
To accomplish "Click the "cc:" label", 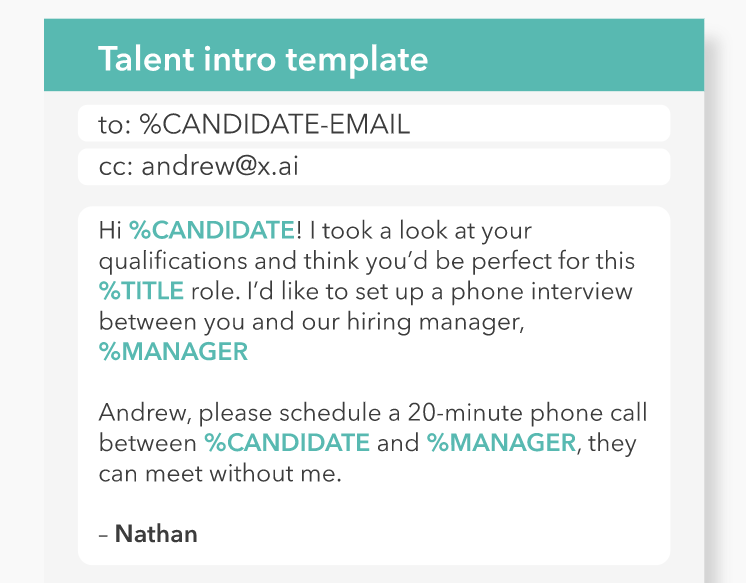I will pos(116,167).
